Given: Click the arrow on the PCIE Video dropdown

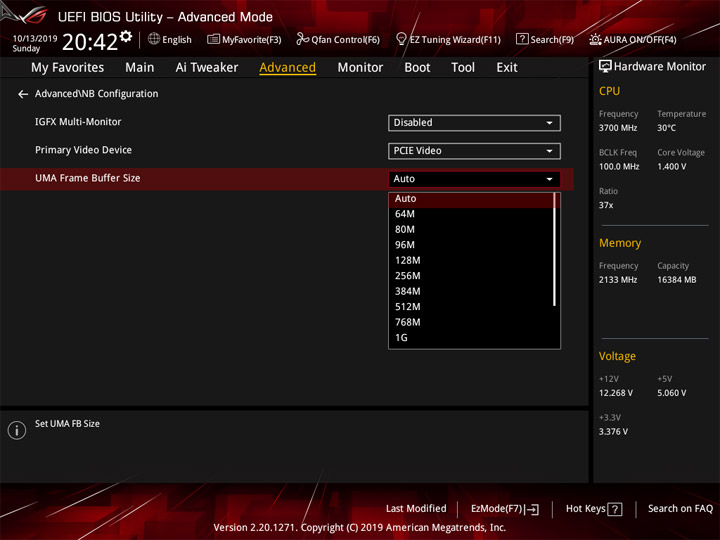Looking at the screenshot, I should tap(549, 151).
